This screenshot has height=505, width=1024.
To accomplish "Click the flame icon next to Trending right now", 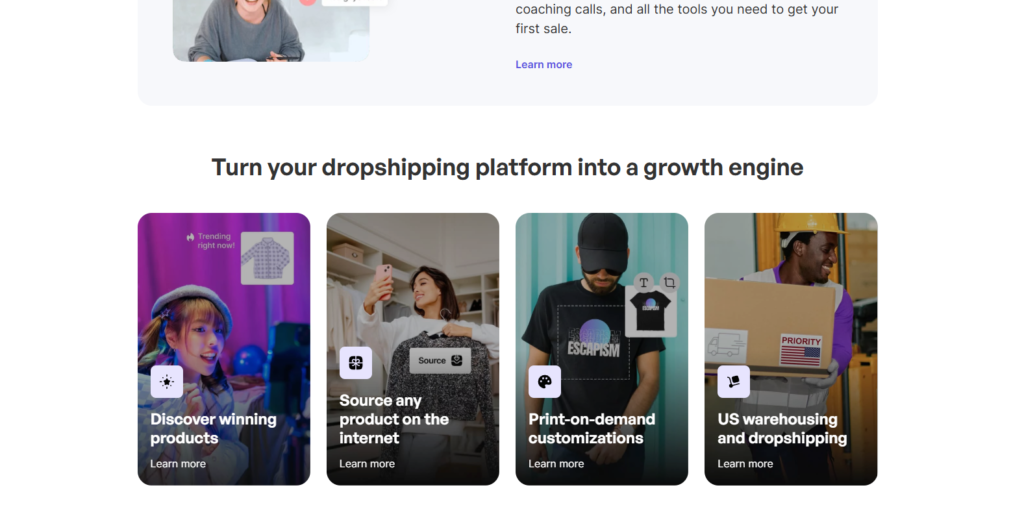I will [x=190, y=237].
